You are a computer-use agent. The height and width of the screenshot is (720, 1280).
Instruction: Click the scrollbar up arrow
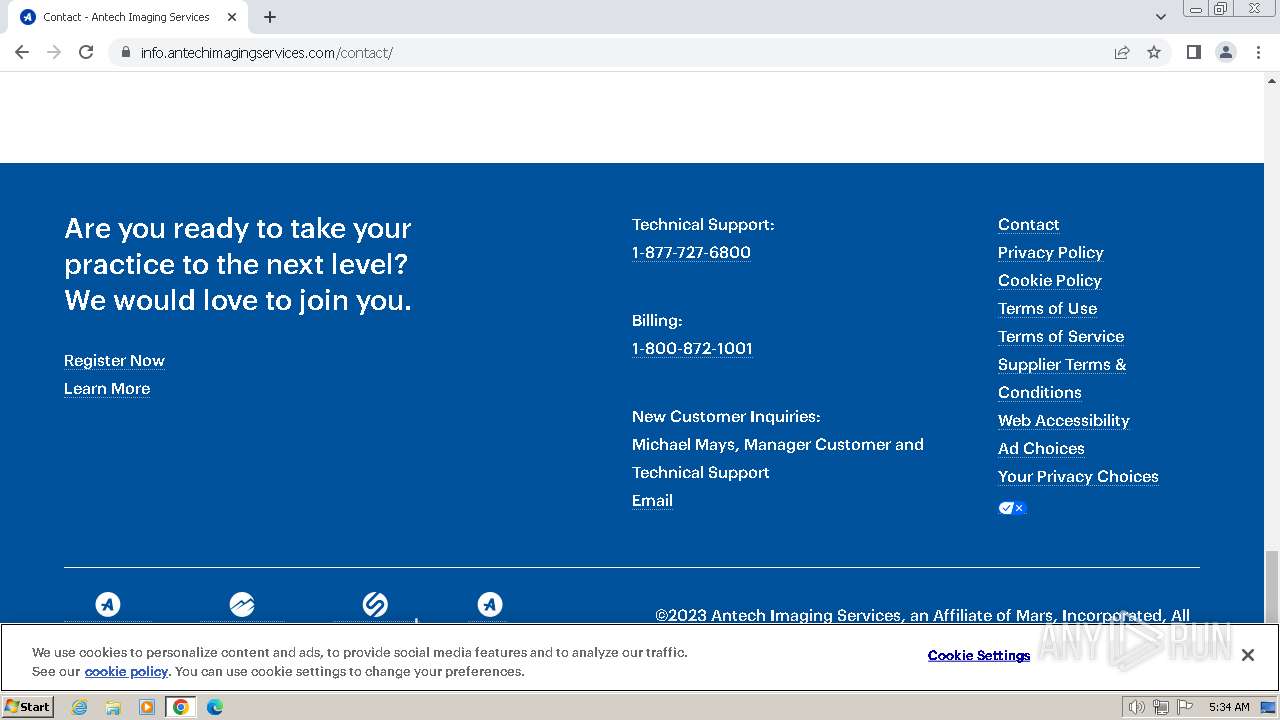click(1272, 80)
